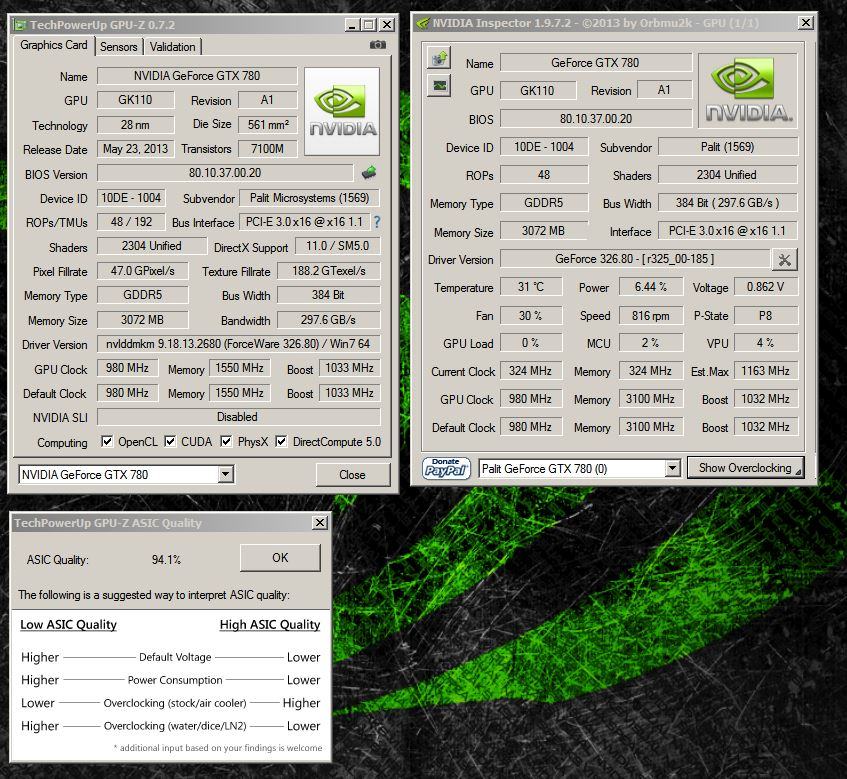The image size is (847, 779).
Task: Click the NVIDIA Inspector title bar icon
Action: tap(423, 23)
